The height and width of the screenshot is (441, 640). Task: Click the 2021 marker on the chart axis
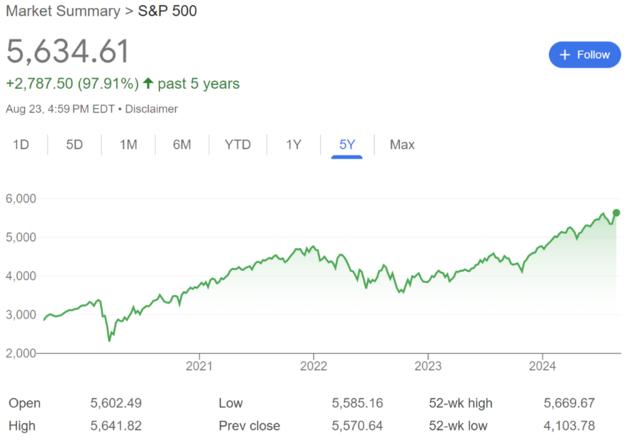[x=199, y=365]
